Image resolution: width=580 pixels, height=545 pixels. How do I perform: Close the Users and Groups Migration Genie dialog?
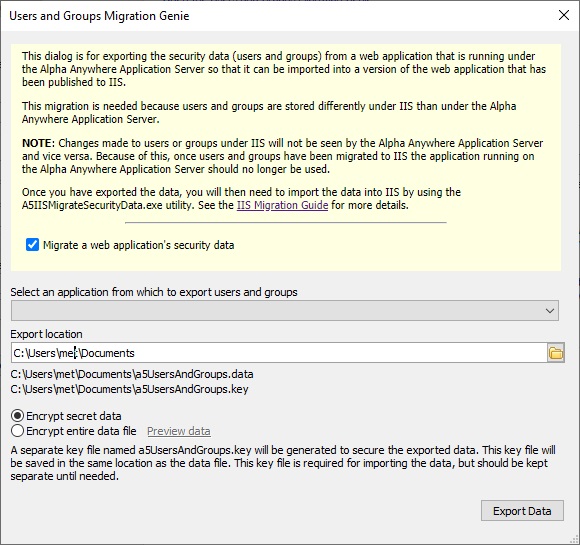click(x=564, y=15)
